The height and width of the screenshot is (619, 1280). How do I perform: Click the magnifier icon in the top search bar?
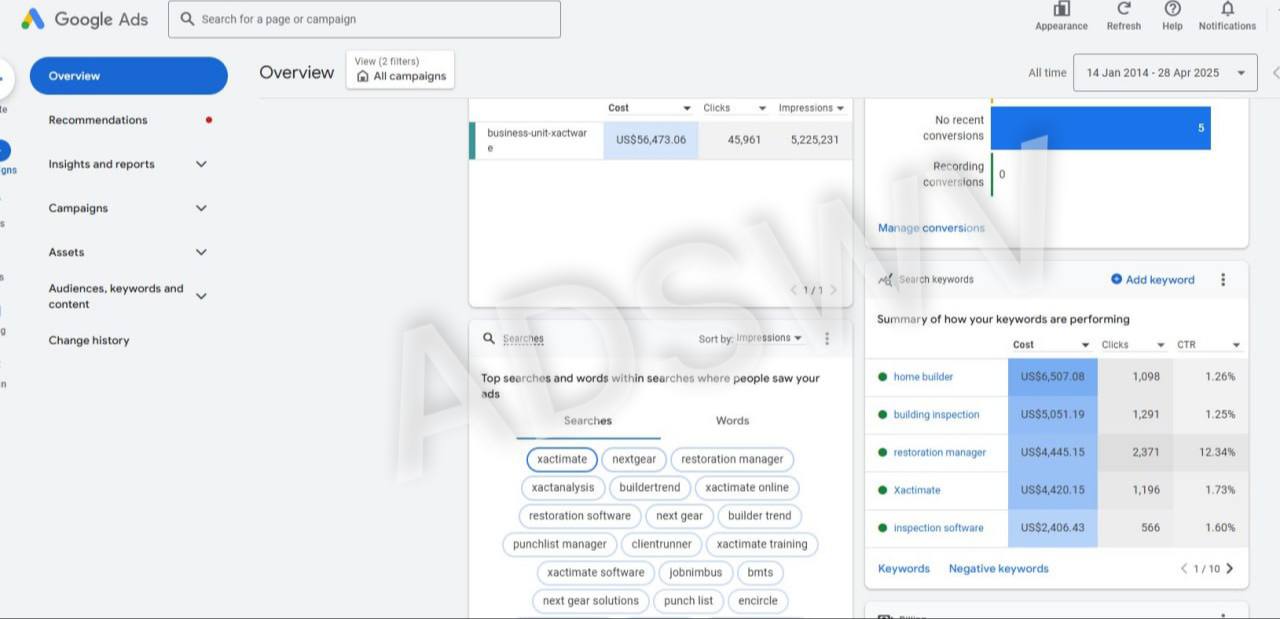[186, 19]
